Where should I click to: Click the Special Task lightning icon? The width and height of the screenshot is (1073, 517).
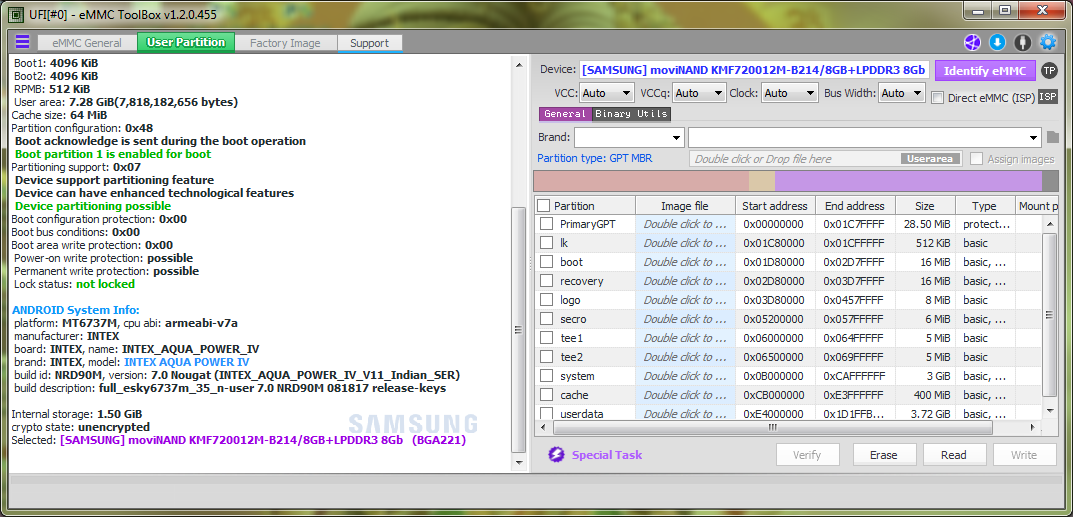pyautogui.click(x=556, y=455)
